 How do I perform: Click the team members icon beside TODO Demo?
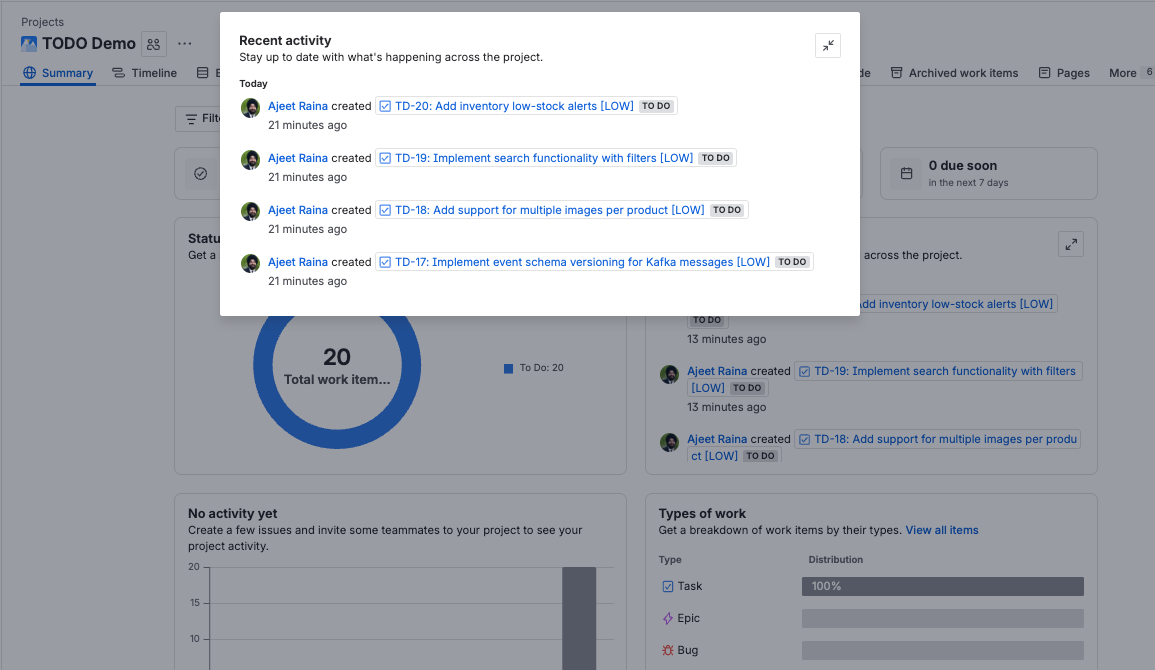click(x=153, y=44)
